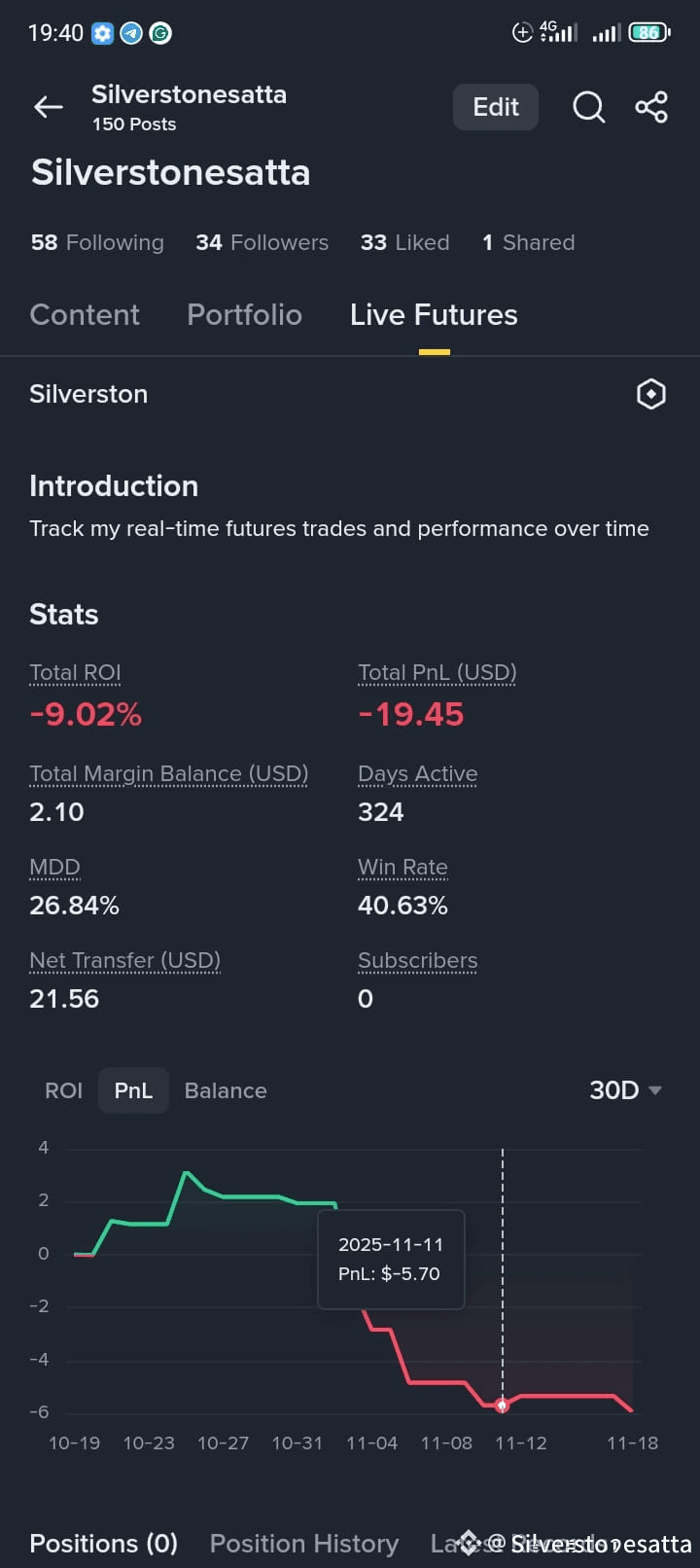View the 34 Followers list

(x=262, y=242)
